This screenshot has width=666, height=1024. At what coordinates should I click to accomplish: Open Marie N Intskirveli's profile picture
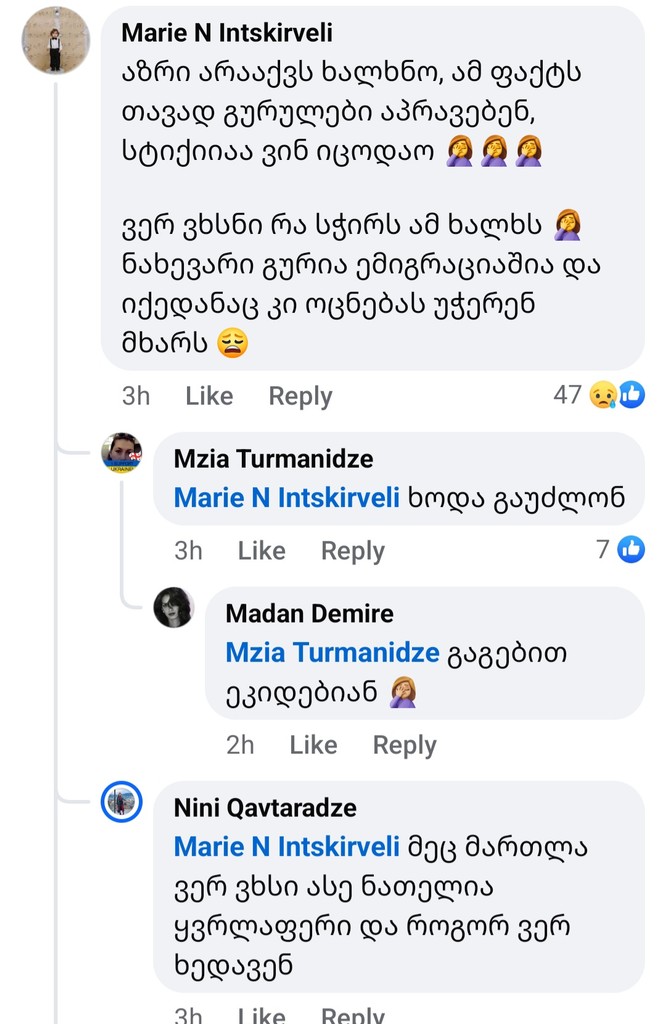(x=55, y=40)
